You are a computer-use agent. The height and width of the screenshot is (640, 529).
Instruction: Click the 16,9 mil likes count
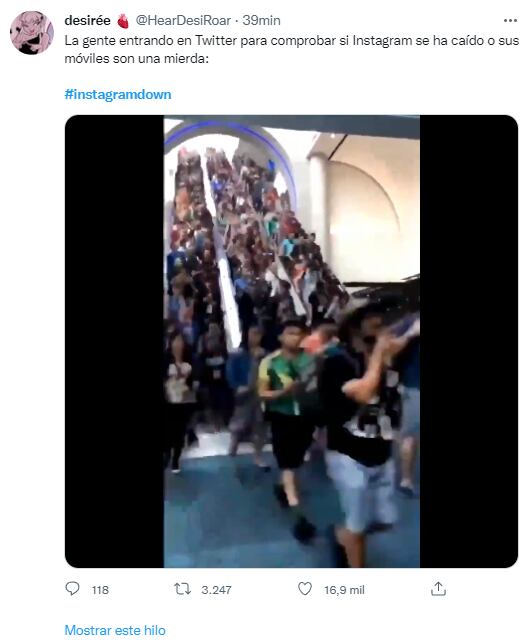[x=344, y=590]
